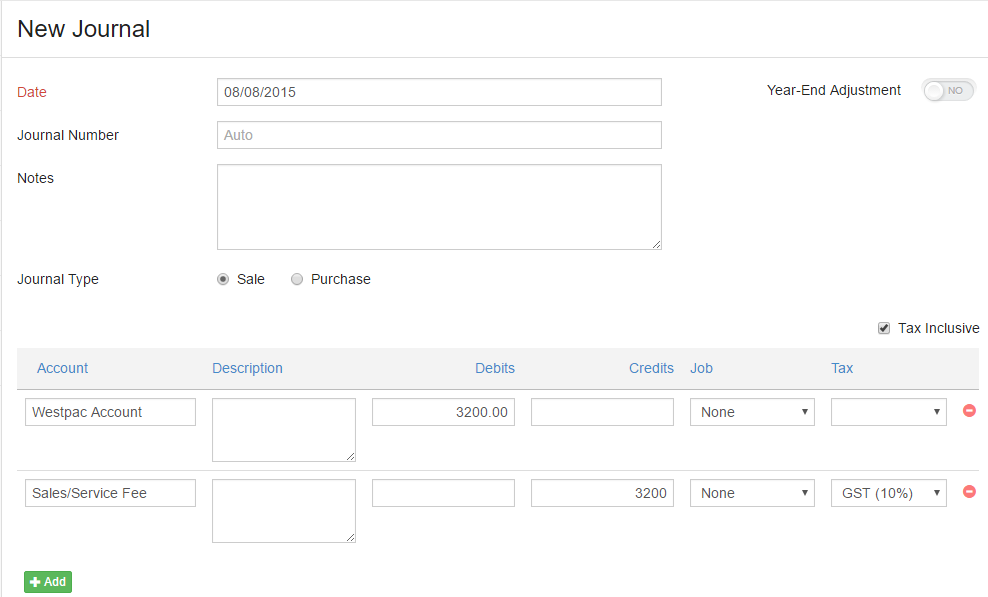
Task: Open the Job dropdown for Sales/Service Fee
Action: point(752,493)
